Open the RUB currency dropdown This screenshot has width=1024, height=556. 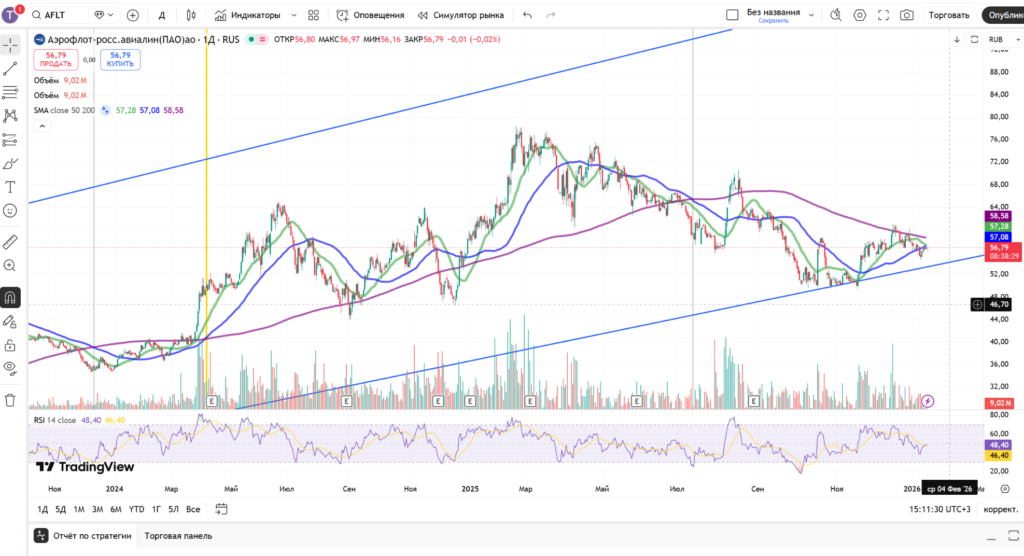pos(1004,40)
